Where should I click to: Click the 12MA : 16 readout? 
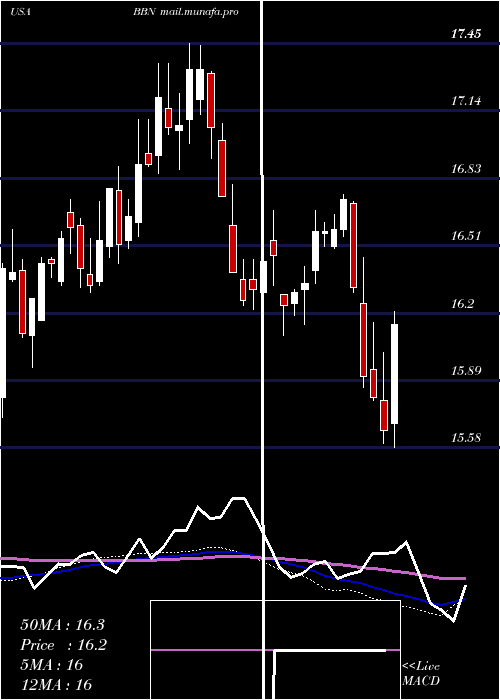[x=56, y=684]
